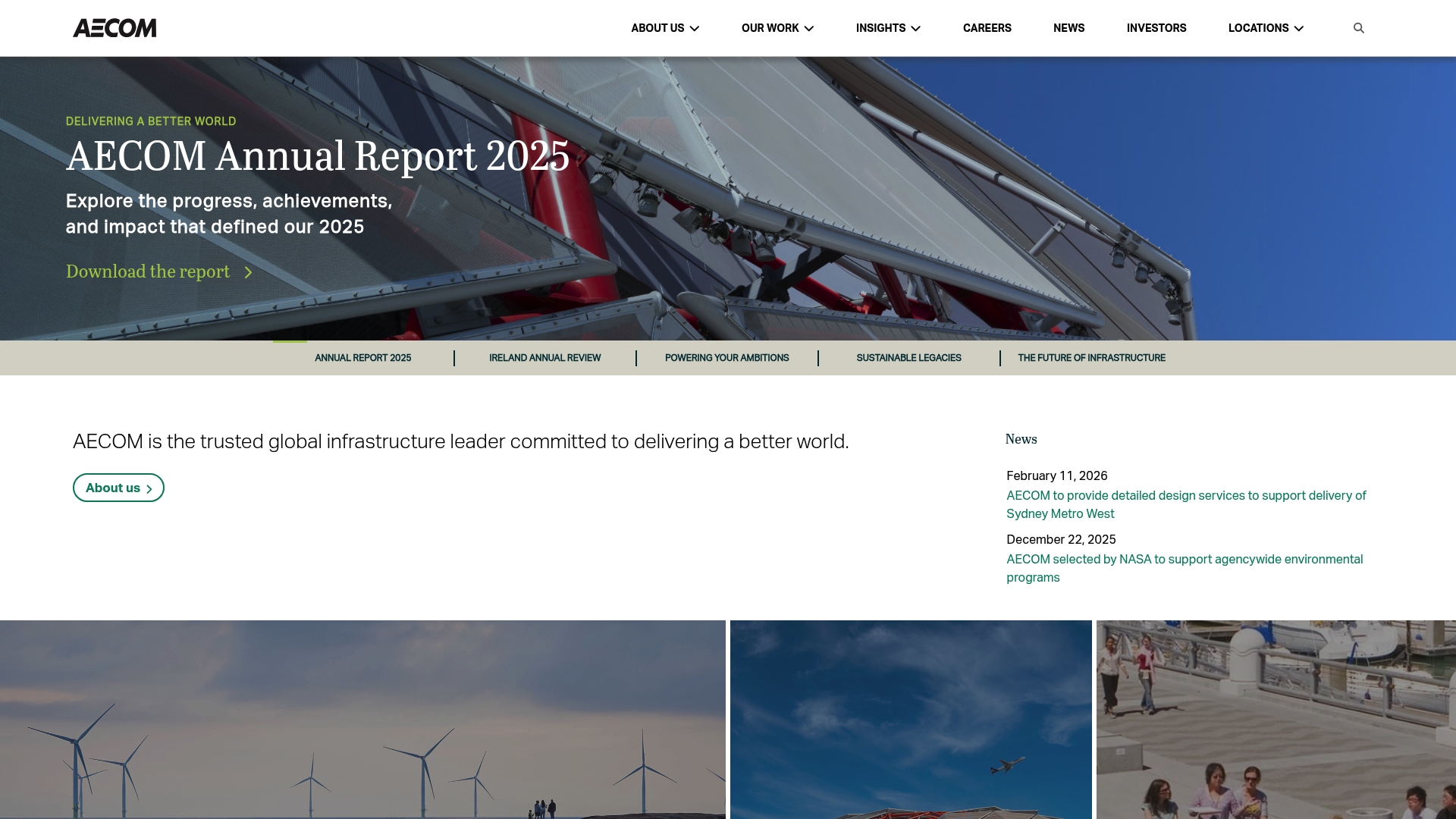Go to the Careers menu item
Image resolution: width=1456 pixels, height=819 pixels.
(987, 28)
